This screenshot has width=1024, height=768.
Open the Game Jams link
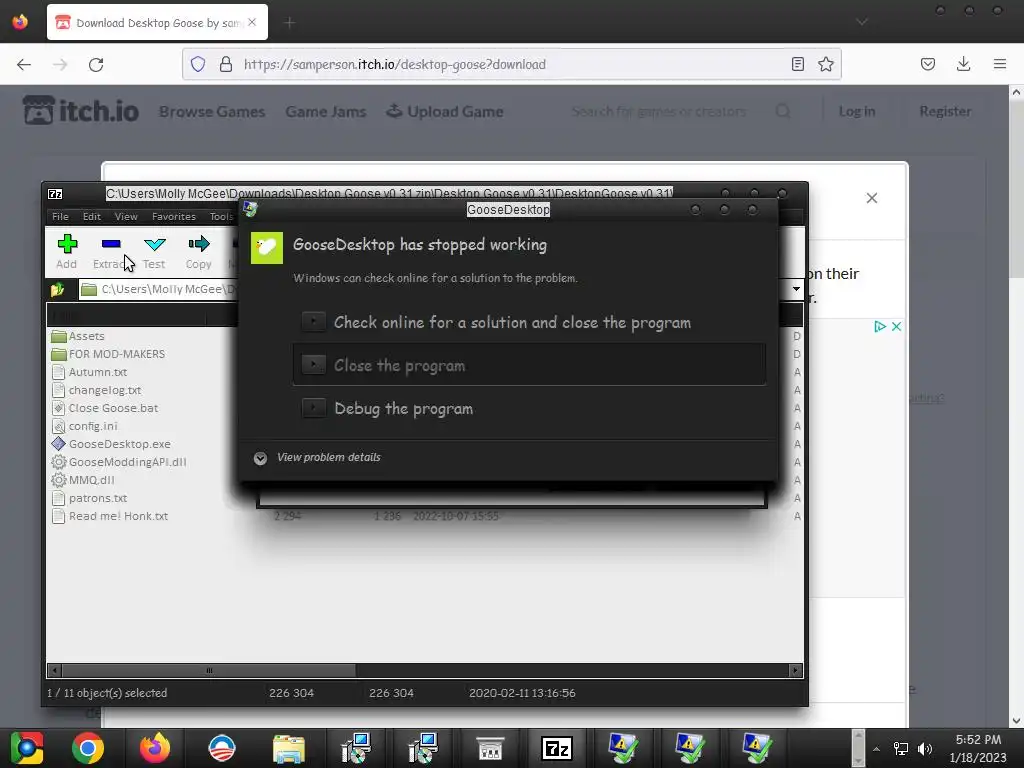coord(325,112)
